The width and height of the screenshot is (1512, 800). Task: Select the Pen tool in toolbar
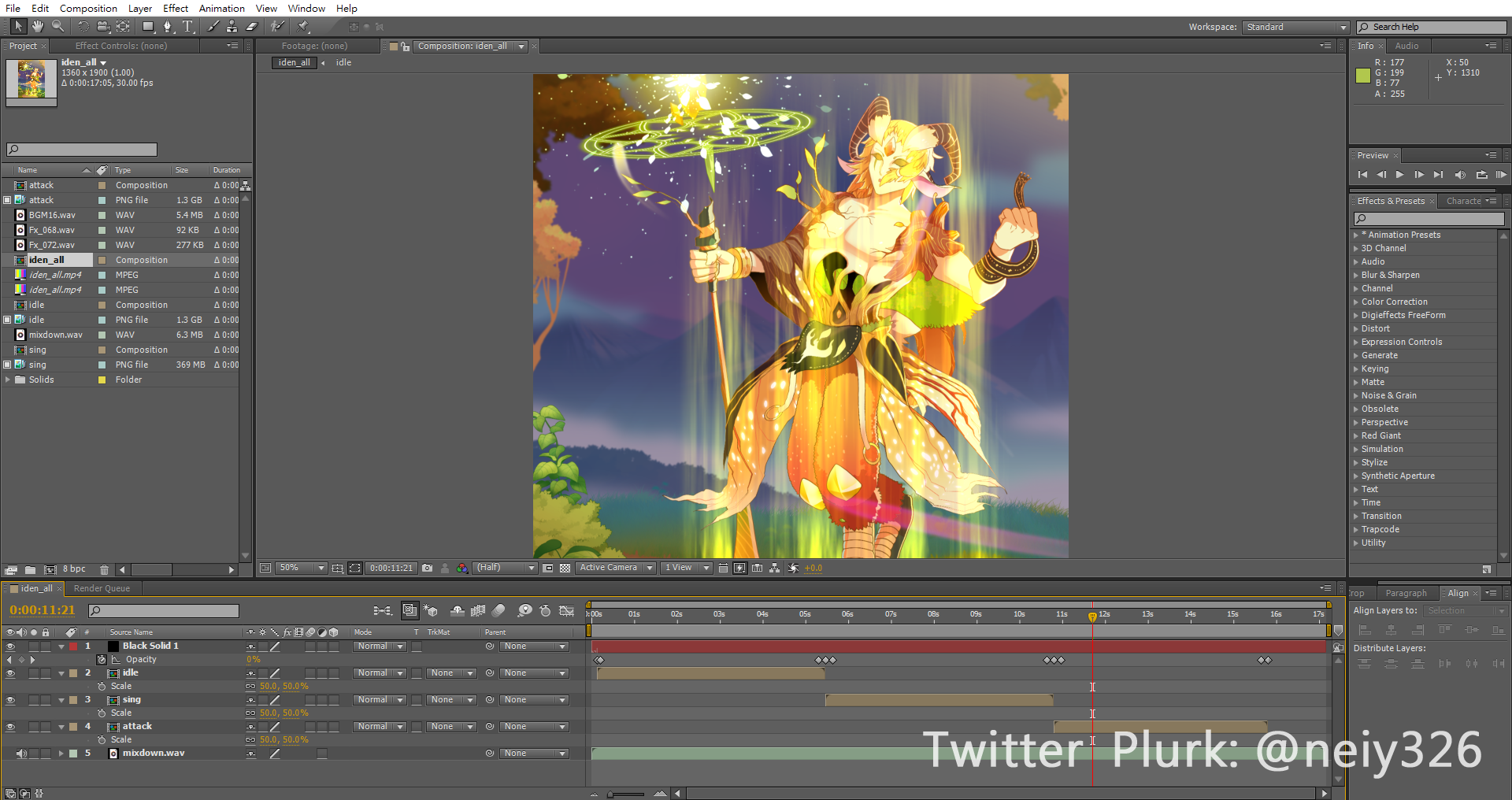(167, 26)
